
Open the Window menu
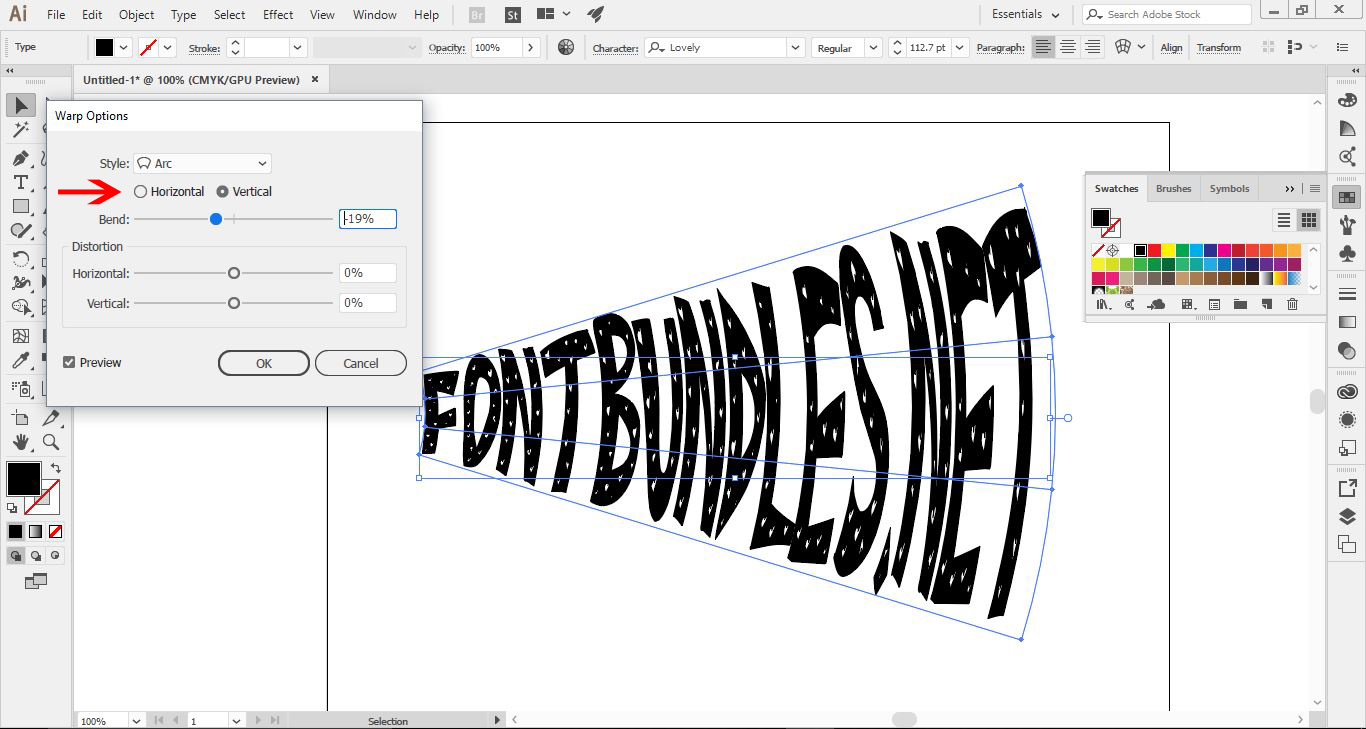(375, 15)
